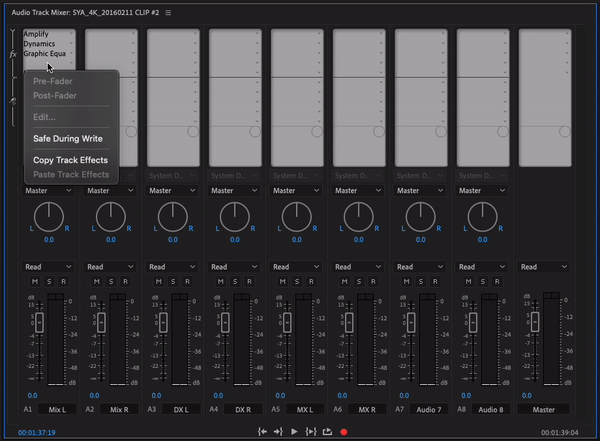Toggle the fx effects section icon
This screenshot has width=600, height=441.
13,54
